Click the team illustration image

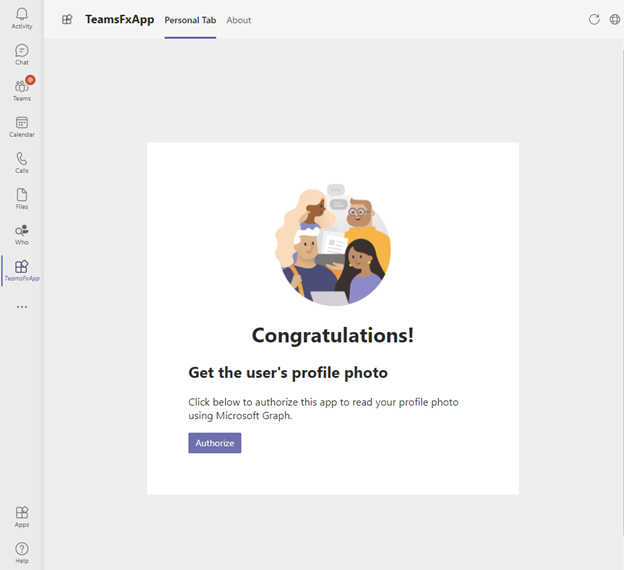(x=333, y=245)
